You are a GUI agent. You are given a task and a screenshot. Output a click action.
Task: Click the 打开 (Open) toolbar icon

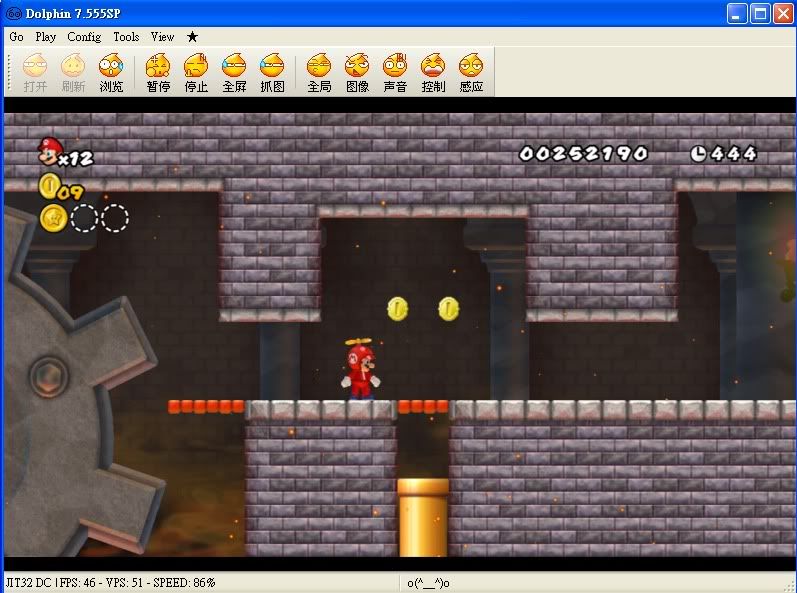(35, 73)
